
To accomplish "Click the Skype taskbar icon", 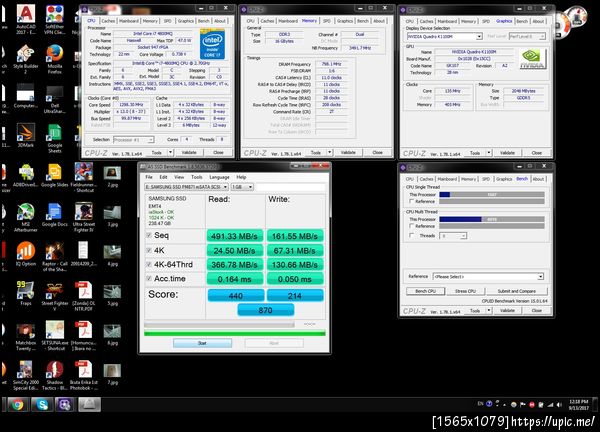I will click(42, 404).
